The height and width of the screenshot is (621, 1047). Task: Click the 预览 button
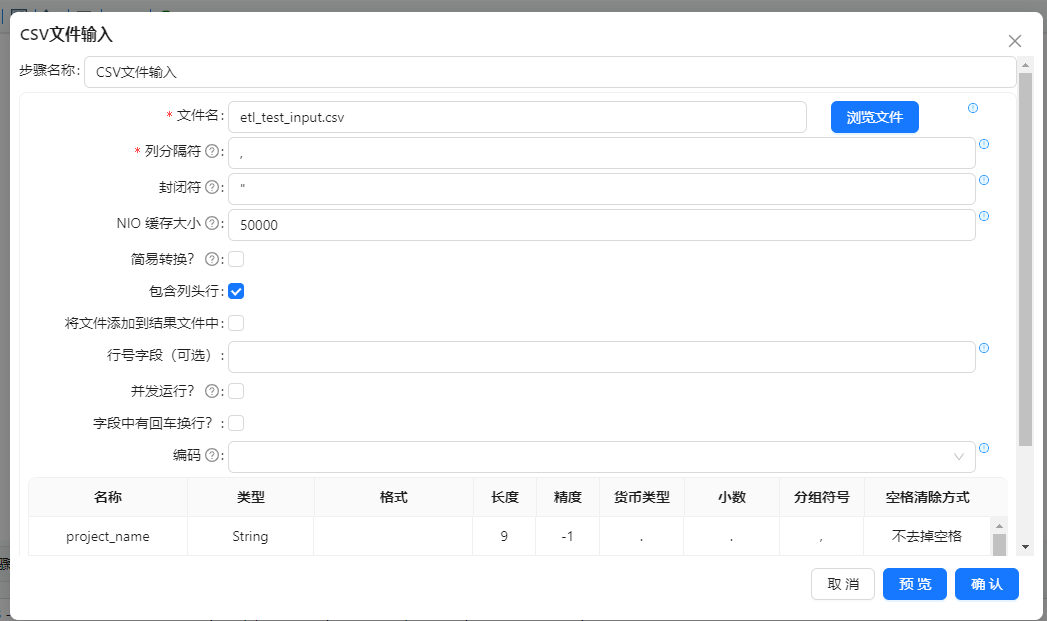914,584
